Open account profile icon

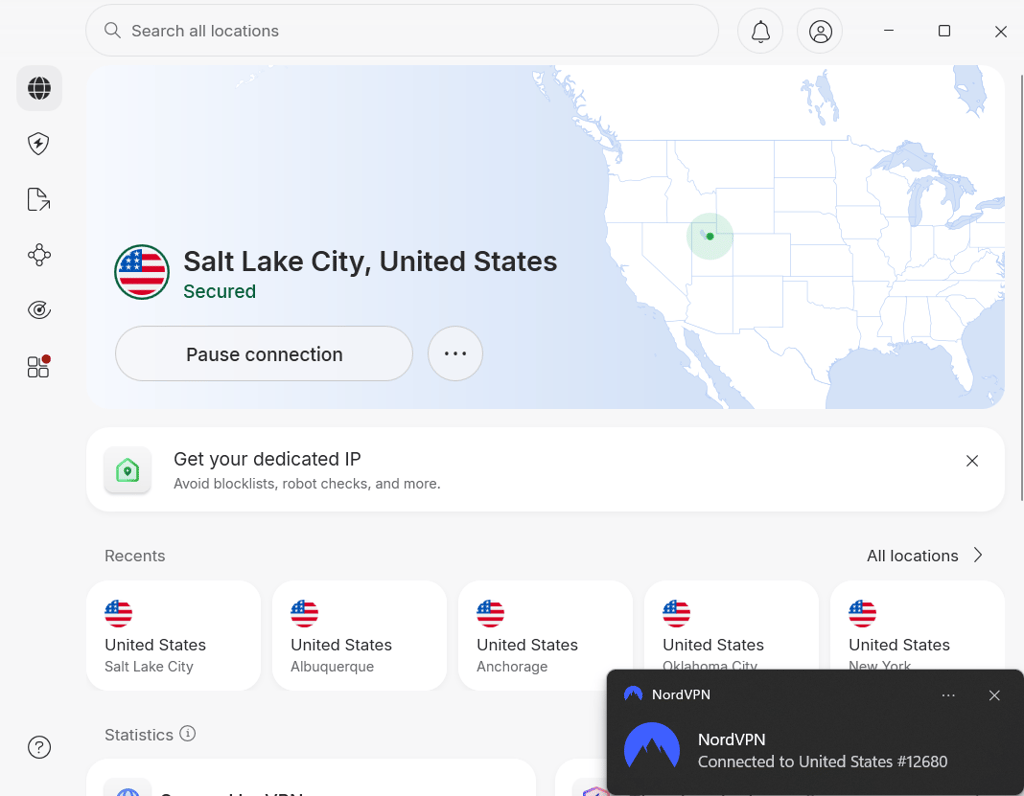820,31
